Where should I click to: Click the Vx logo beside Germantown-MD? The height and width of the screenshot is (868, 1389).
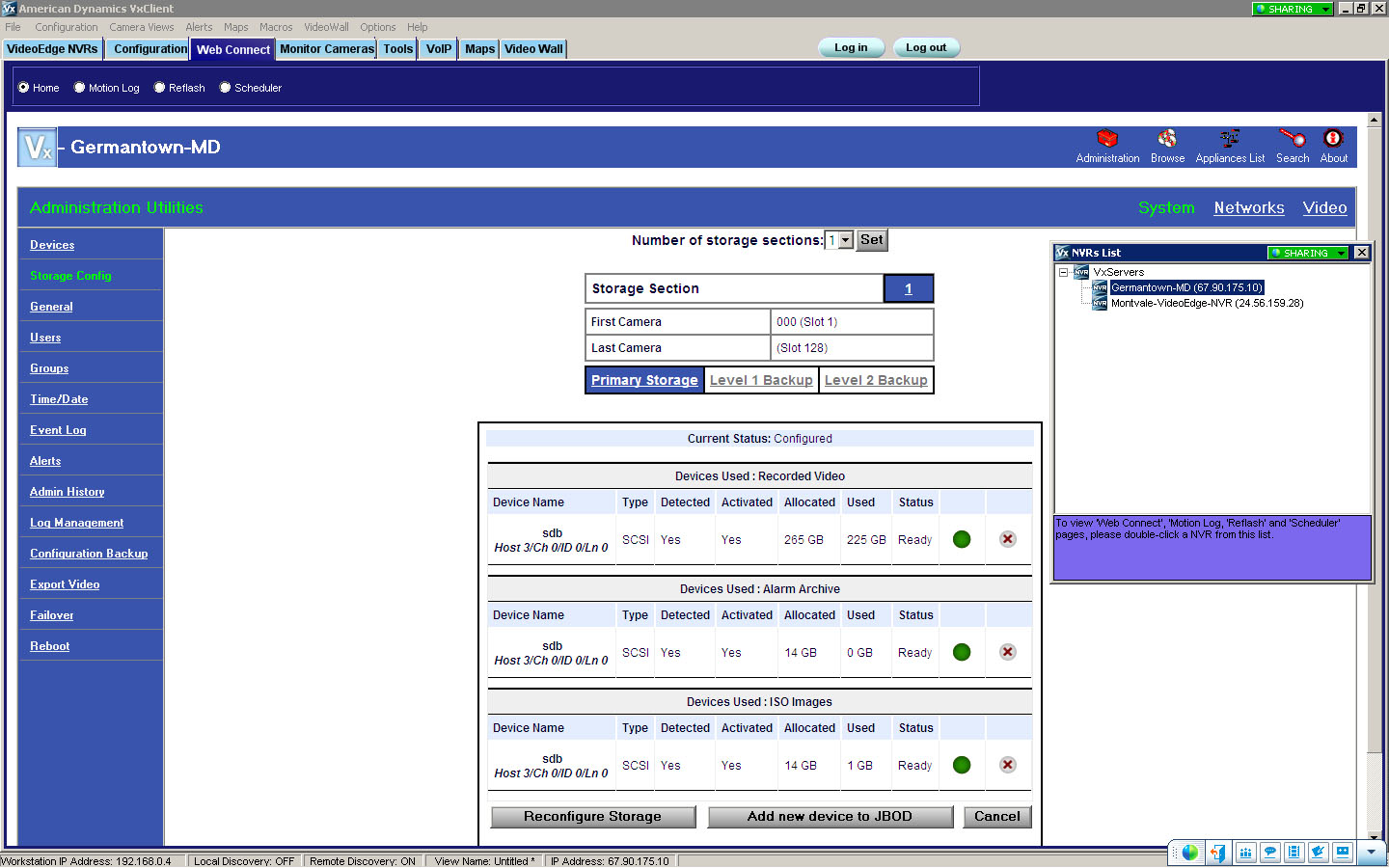(x=37, y=148)
